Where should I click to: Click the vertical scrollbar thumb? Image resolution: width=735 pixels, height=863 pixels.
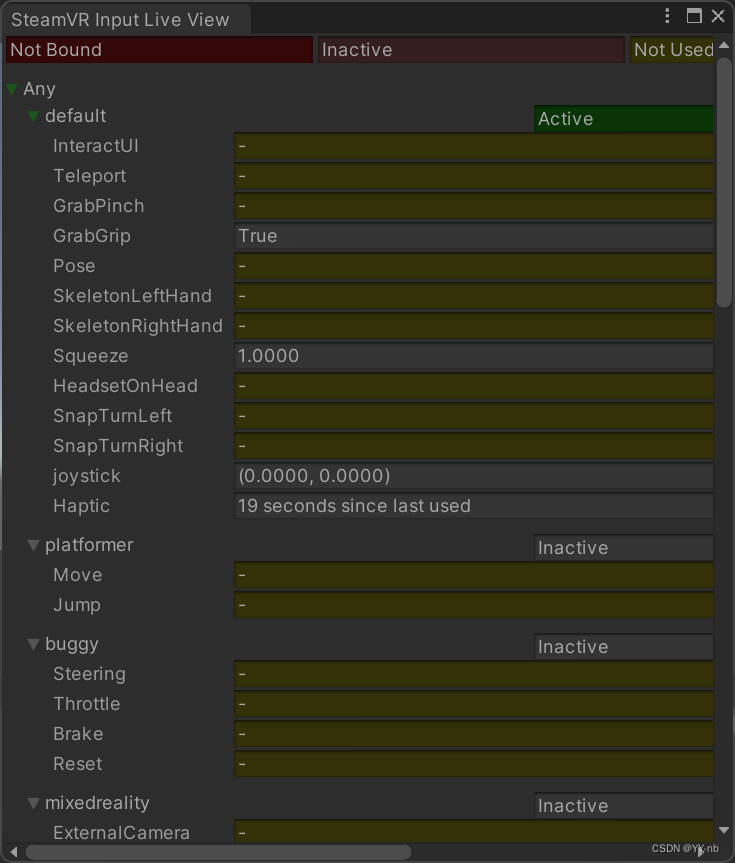724,182
